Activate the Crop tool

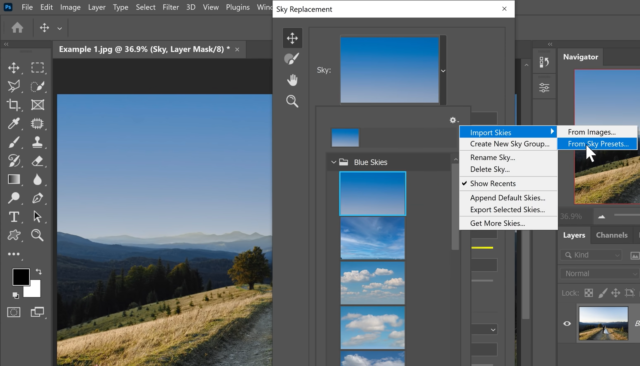(x=13, y=105)
